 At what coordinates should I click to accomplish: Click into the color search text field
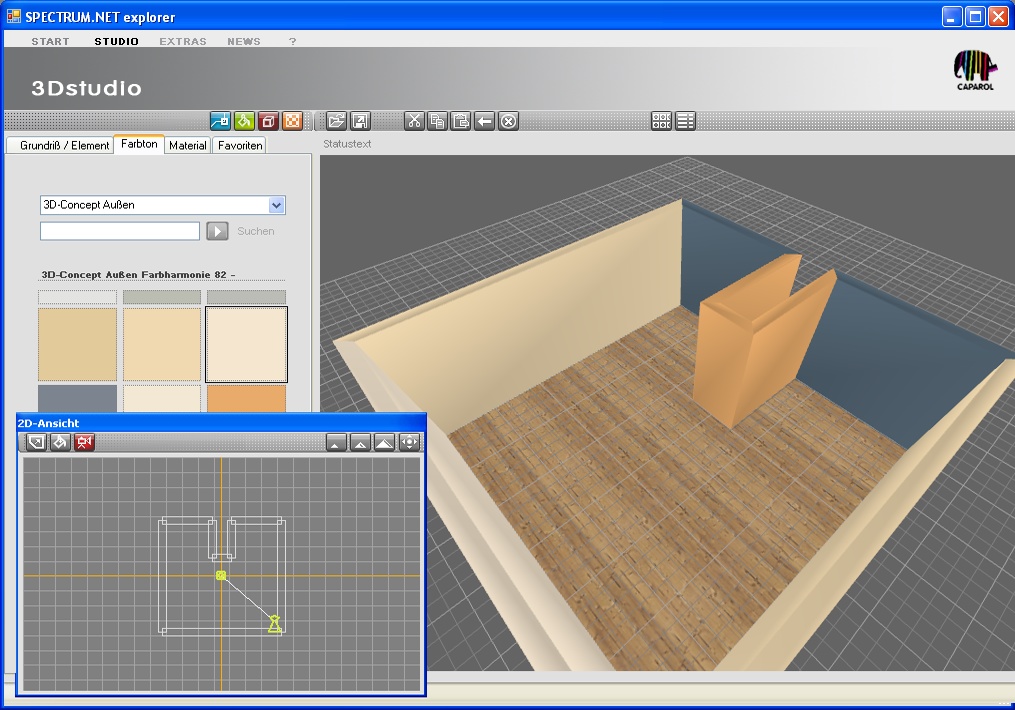(120, 231)
